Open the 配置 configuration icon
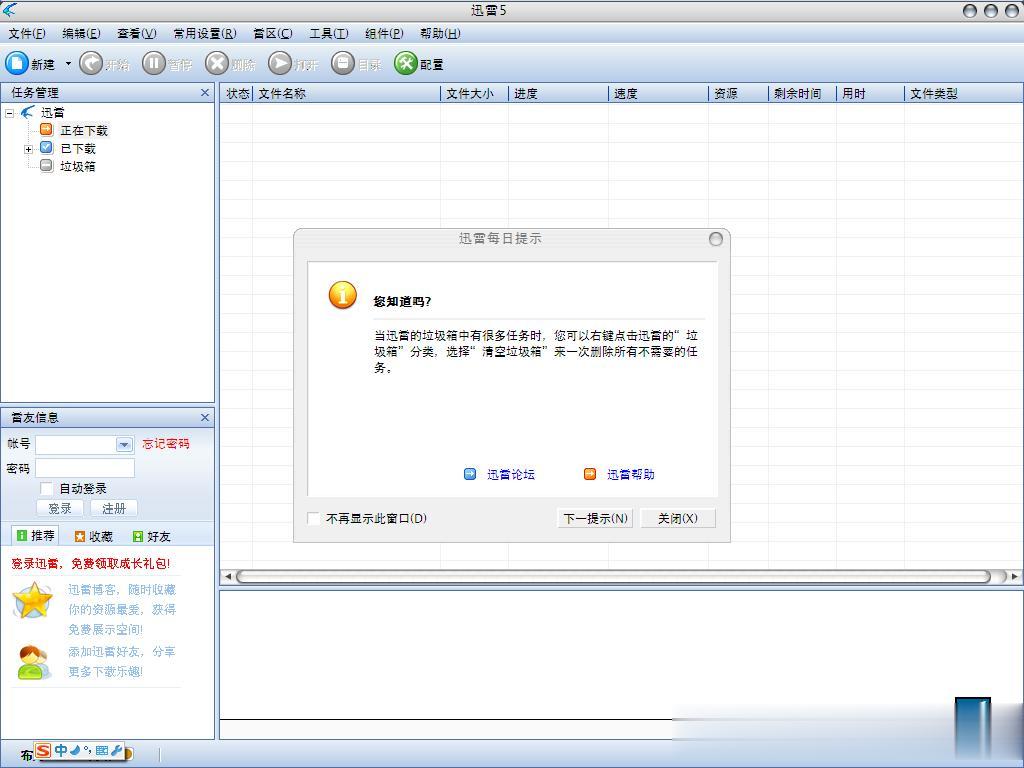Screen dimensions: 1024x768 [x=406, y=63]
